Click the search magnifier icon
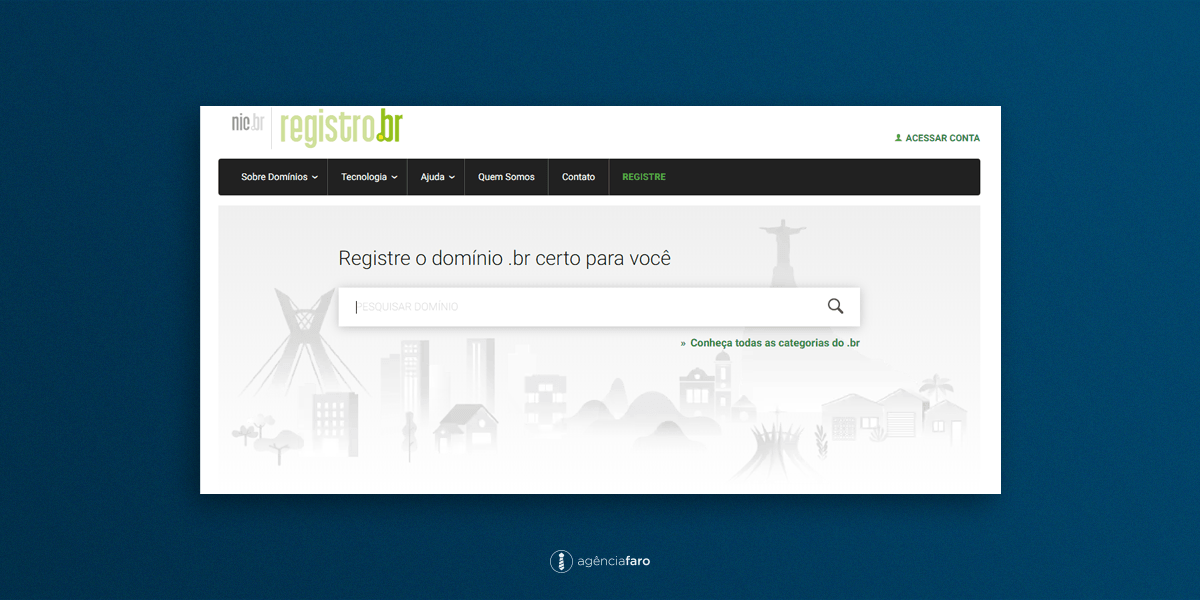Screen dimensions: 1200x600 835,306
